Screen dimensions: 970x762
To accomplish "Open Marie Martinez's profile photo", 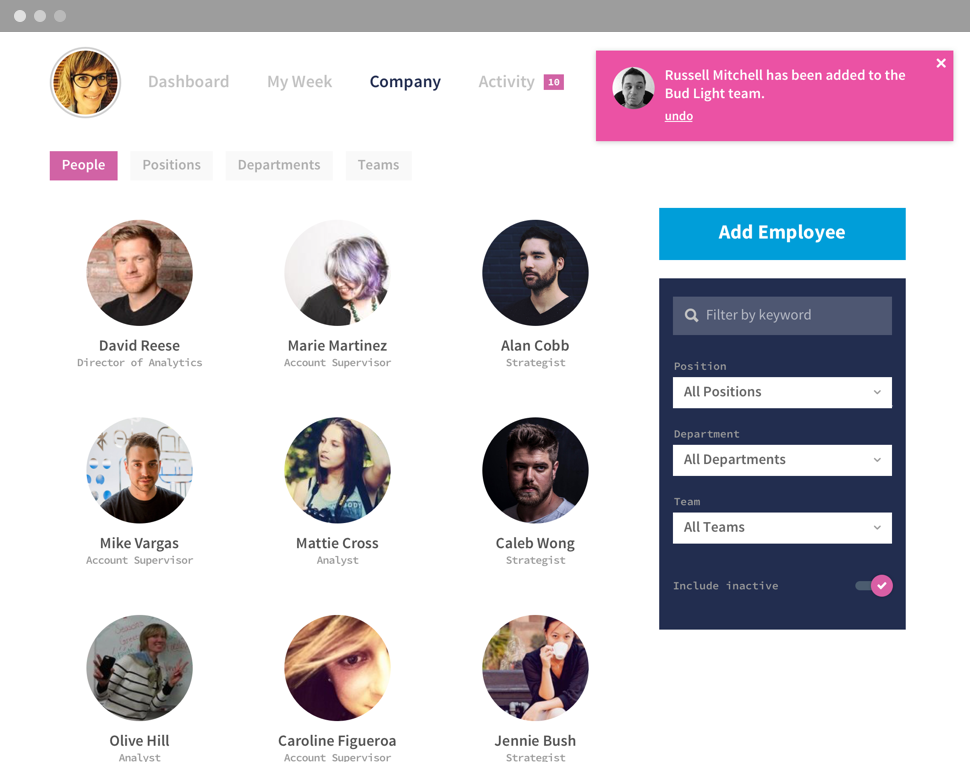I will click(x=337, y=273).
